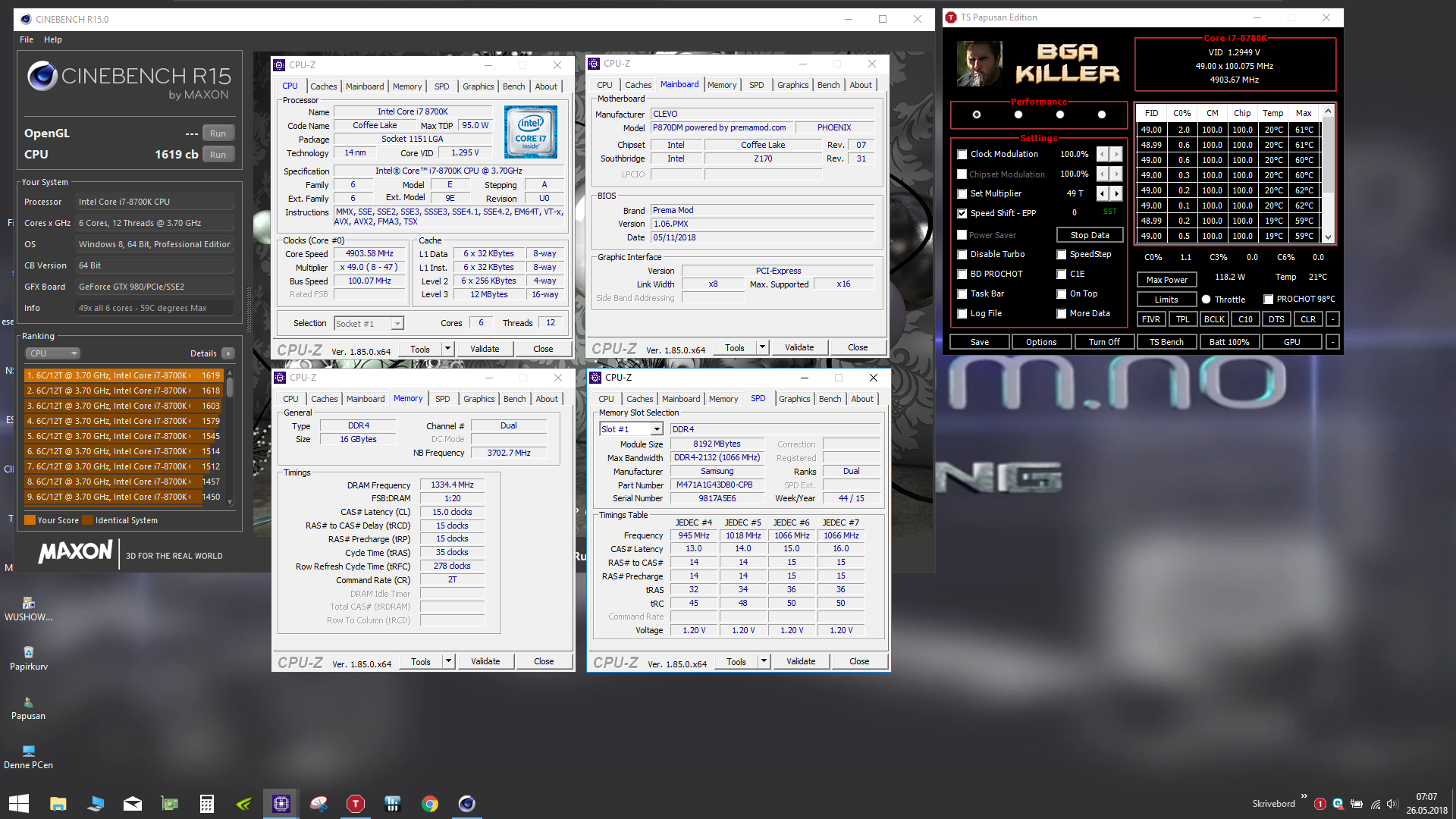Image resolution: width=1456 pixels, height=819 pixels.
Task: Open the Tools dropdown arrow in CPU-Z Memory window
Action: pyautogui.click(x=448, y=661)
